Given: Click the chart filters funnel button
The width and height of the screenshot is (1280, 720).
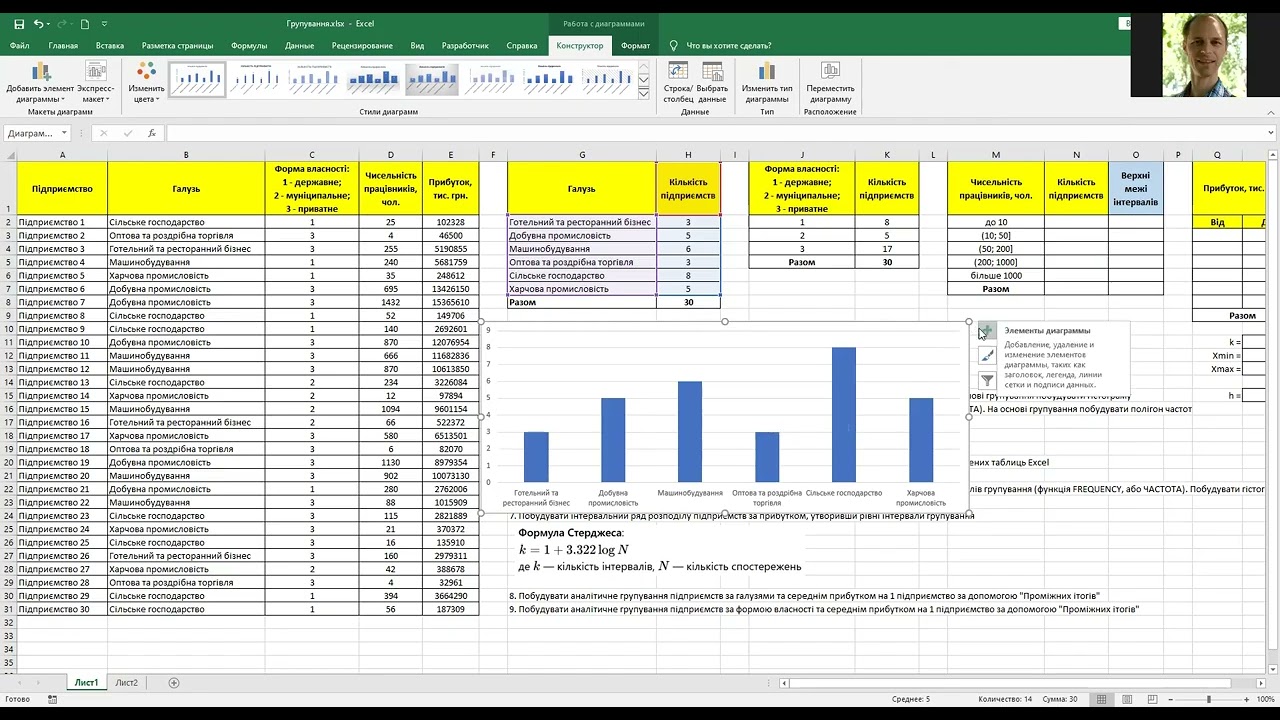Looking at the screenshot, I should click(x=986, y=380).
